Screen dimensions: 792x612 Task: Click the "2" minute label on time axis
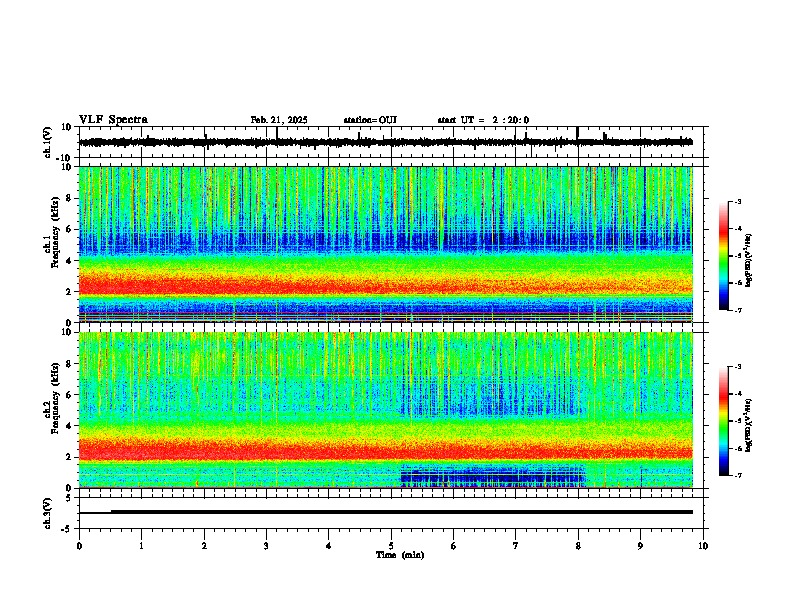click(x=204, y=546)
